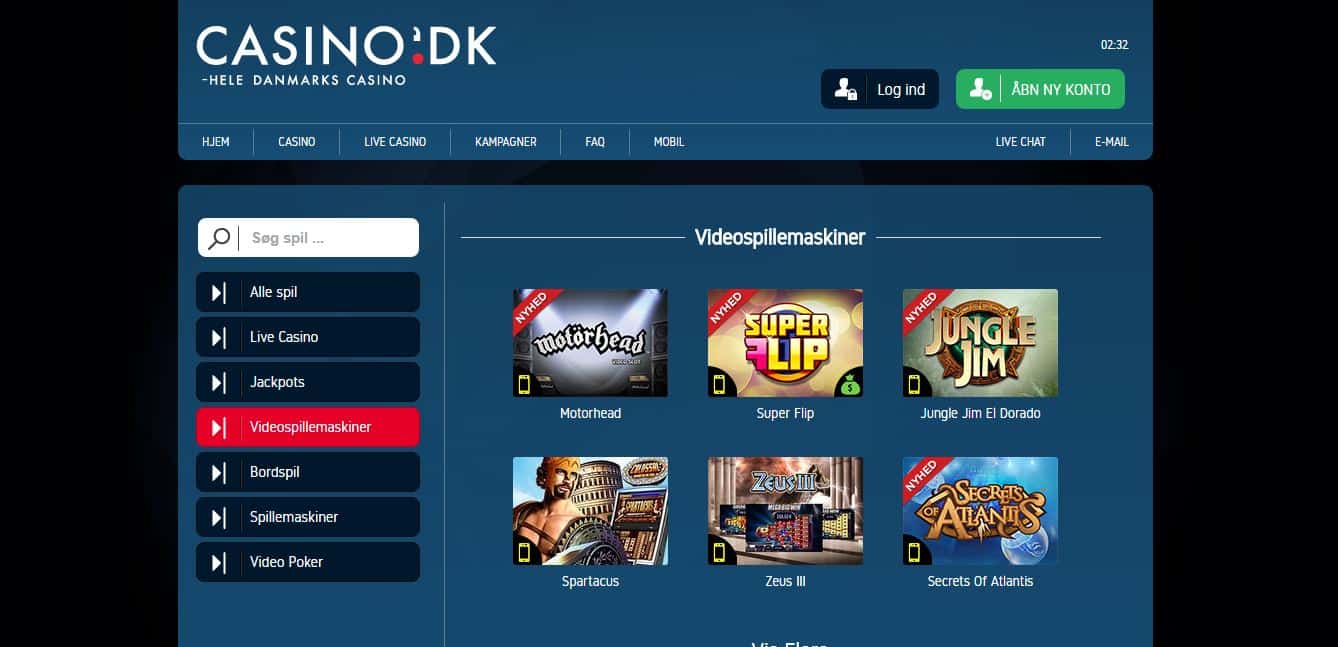The width and height of the screenshot is (1338, 647).
Task: Expand the Spillemaskiner category
Action: 308,517
